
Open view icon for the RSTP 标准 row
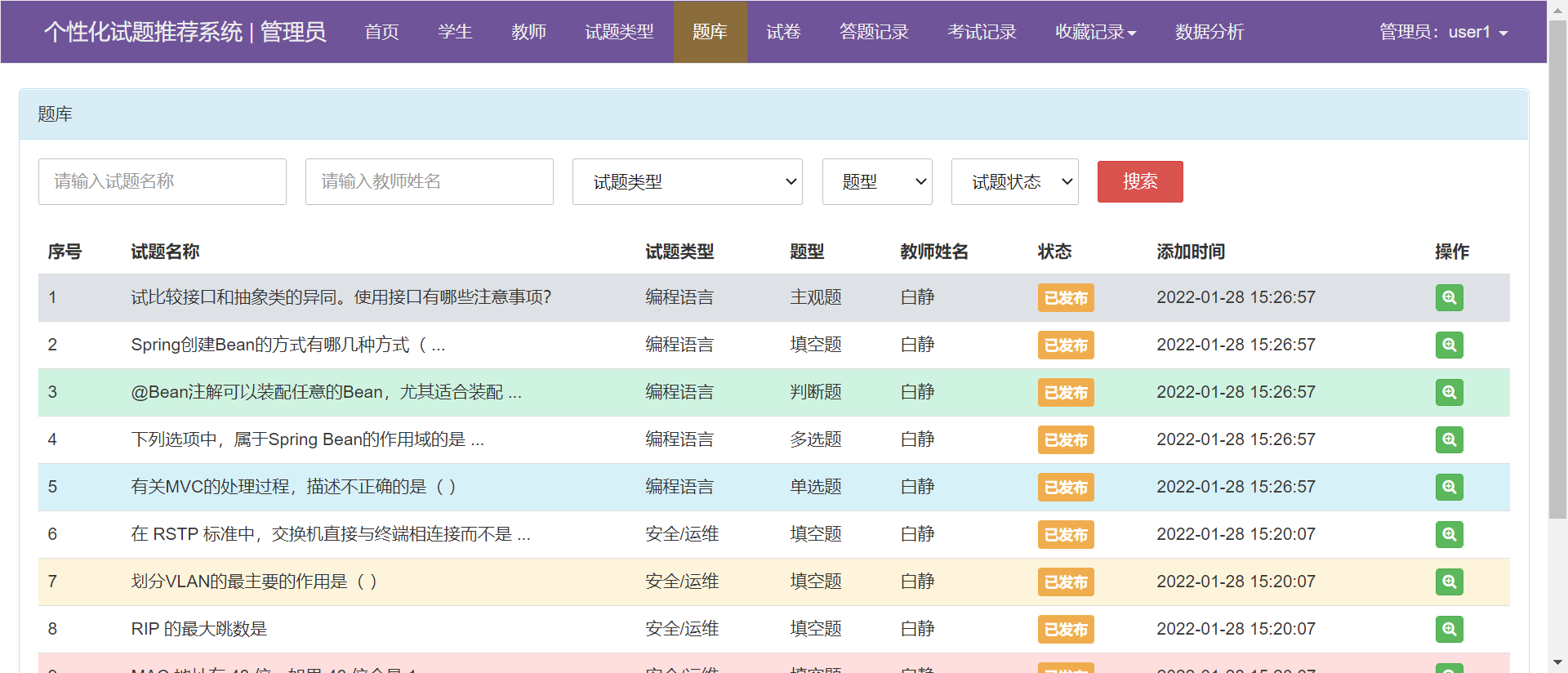click(x=1449, y=534)
